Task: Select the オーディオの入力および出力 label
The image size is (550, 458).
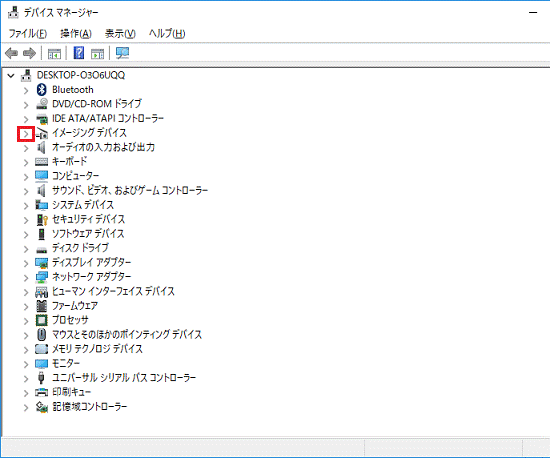Action: click(x=103, y=147)
